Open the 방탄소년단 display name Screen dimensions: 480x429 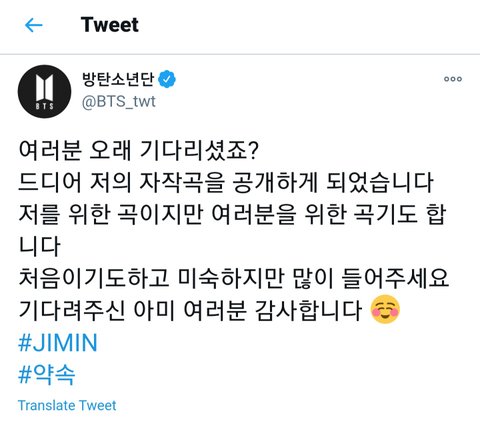[118, 79]
